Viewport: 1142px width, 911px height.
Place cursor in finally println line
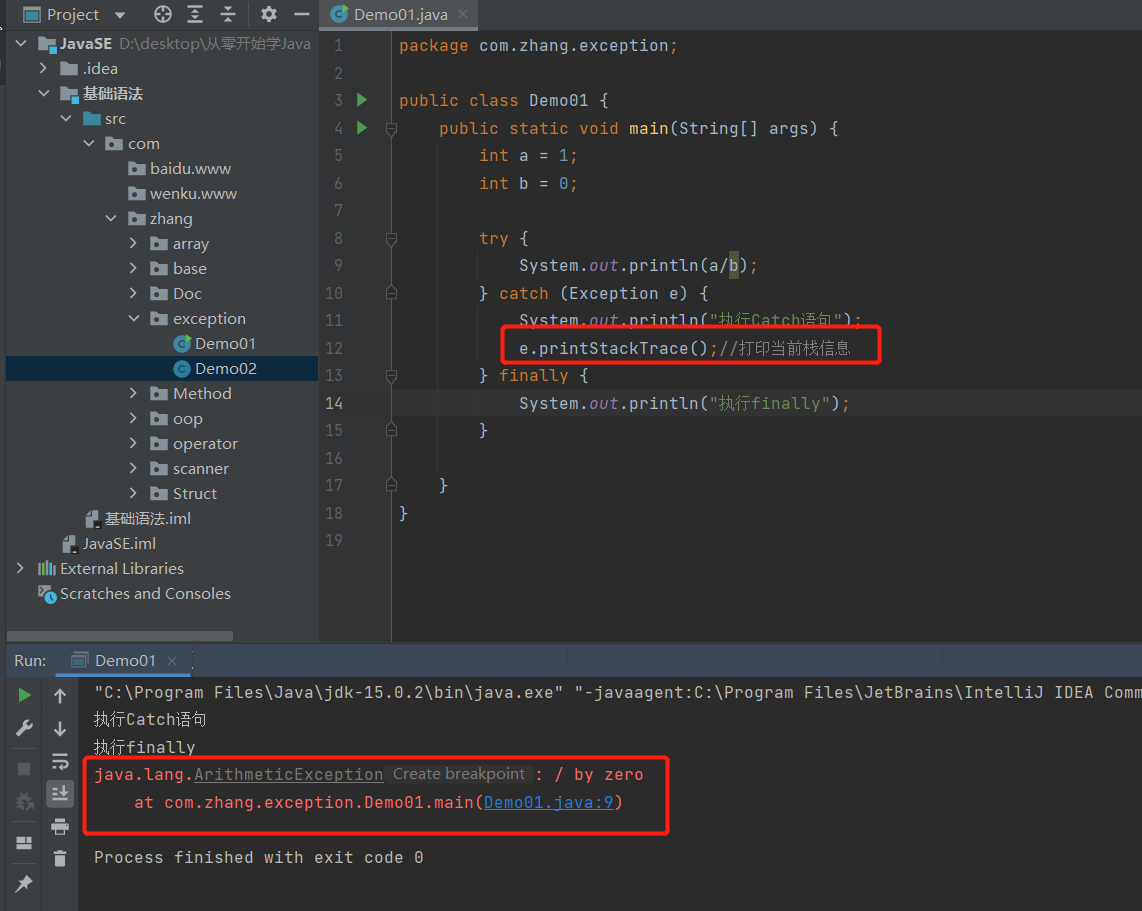click(x=683, y=403)
